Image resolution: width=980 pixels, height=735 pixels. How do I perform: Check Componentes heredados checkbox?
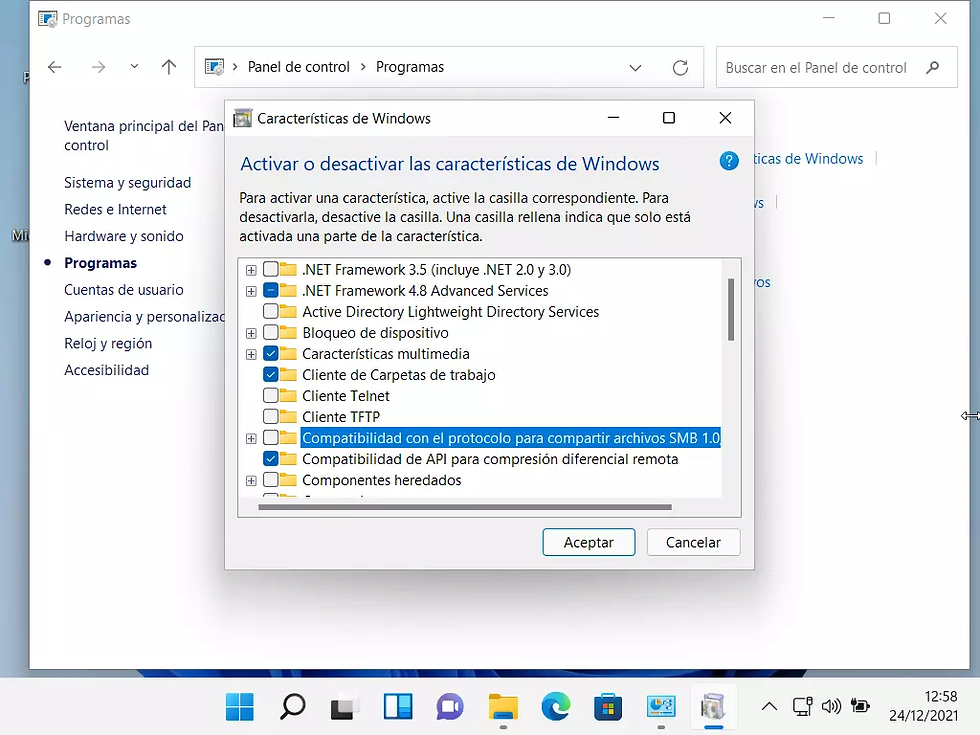pyautogui.click(x=271, y=480)
